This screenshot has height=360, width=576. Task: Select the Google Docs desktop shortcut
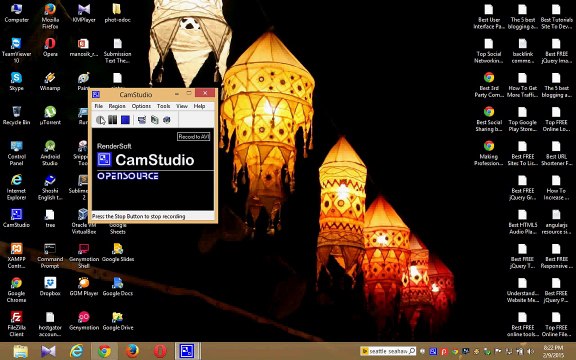pos(118,287)
